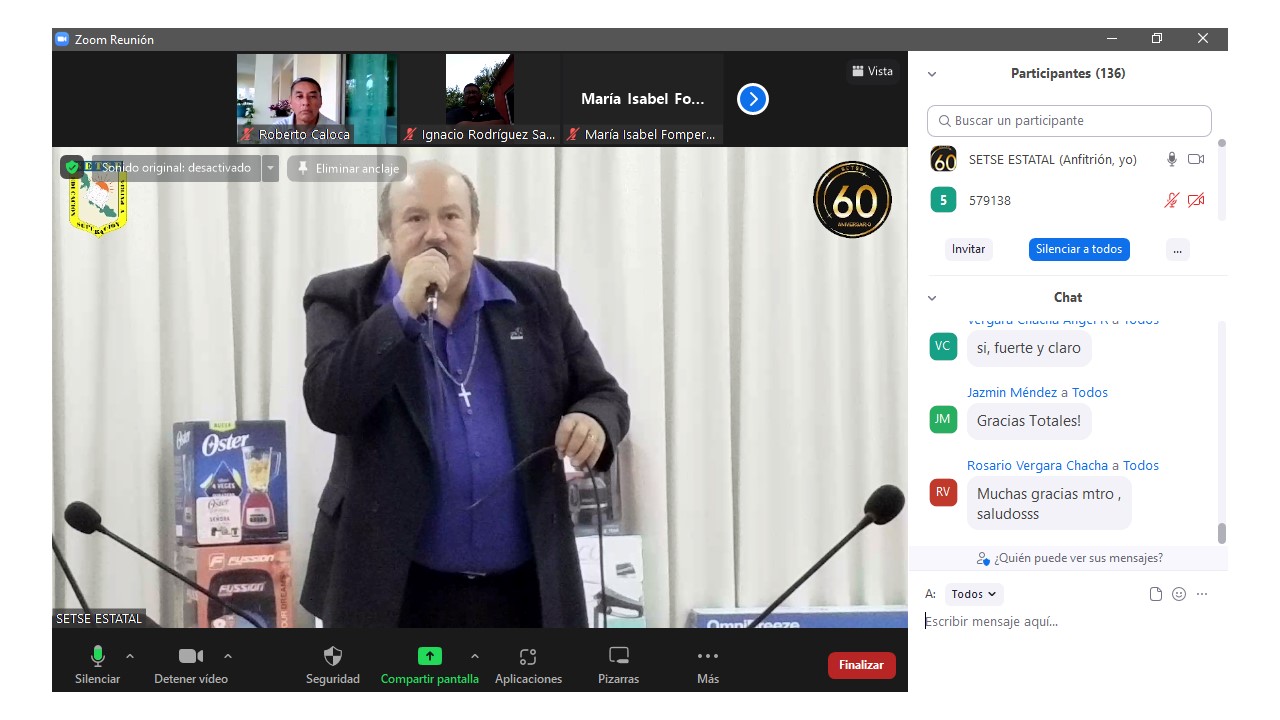Viewport: 1280px width, 720px height.
Task: Open the Seguridad shield menu
Action: click(x=333, y=665)
